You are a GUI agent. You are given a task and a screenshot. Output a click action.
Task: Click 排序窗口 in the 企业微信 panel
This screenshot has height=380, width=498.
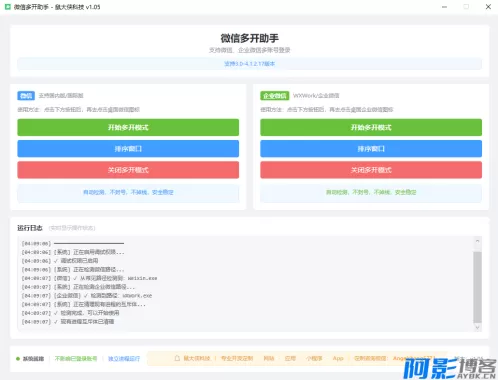371,149
